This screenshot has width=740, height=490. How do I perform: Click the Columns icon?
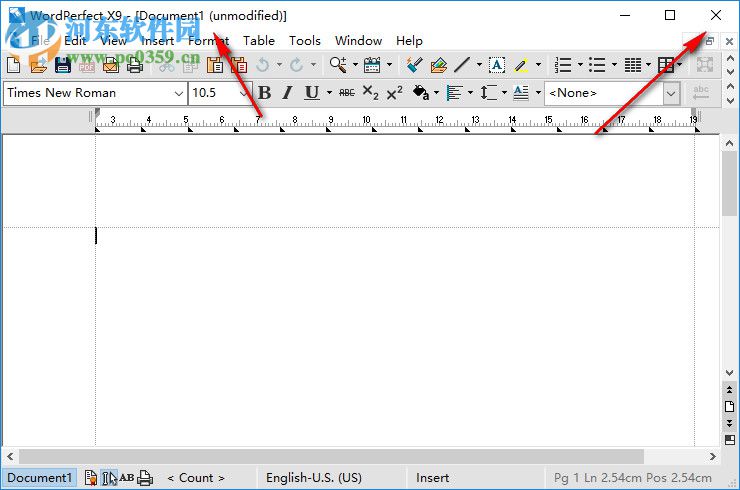click(632, 65)
